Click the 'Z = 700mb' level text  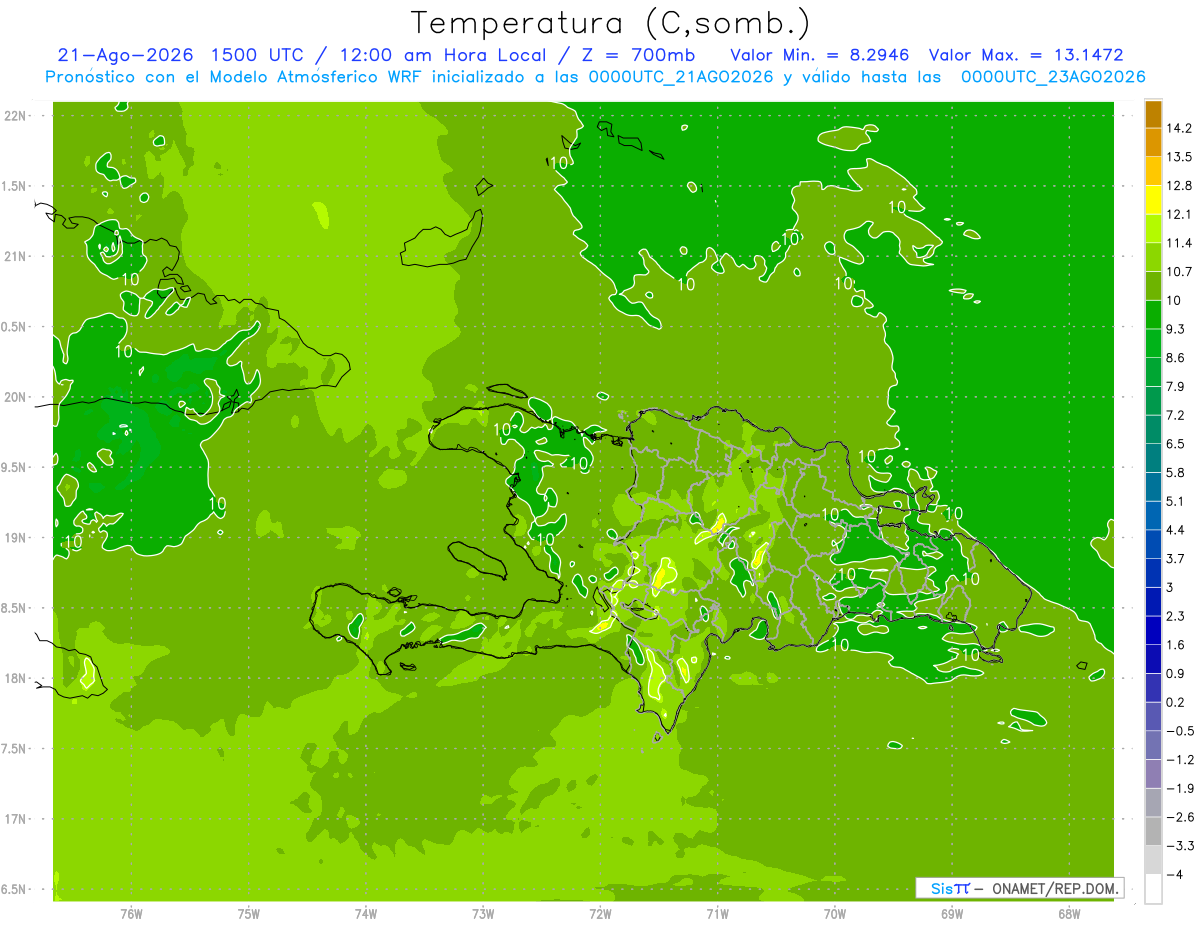[x=640, y=55]
